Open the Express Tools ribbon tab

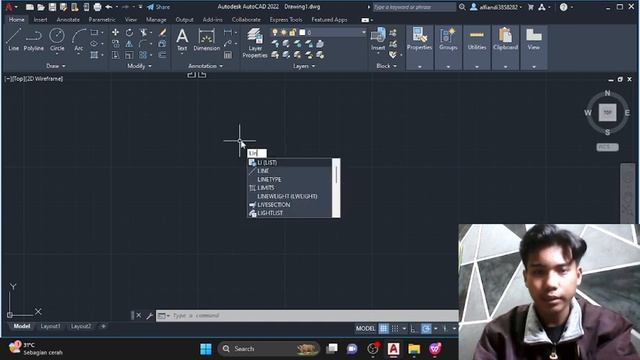pos(286,20)
